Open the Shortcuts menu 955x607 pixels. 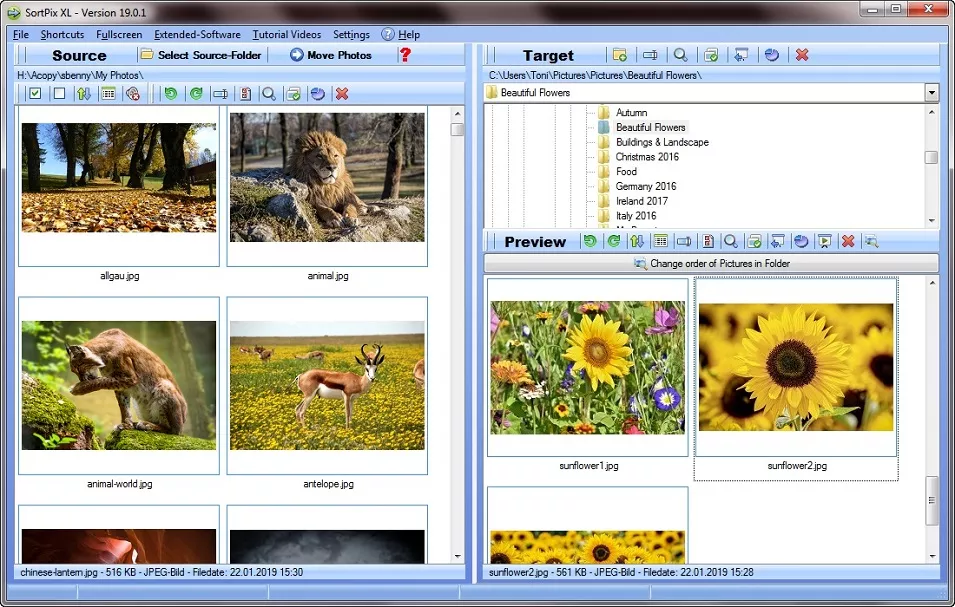pyautogui.click(x=62, y=35)
